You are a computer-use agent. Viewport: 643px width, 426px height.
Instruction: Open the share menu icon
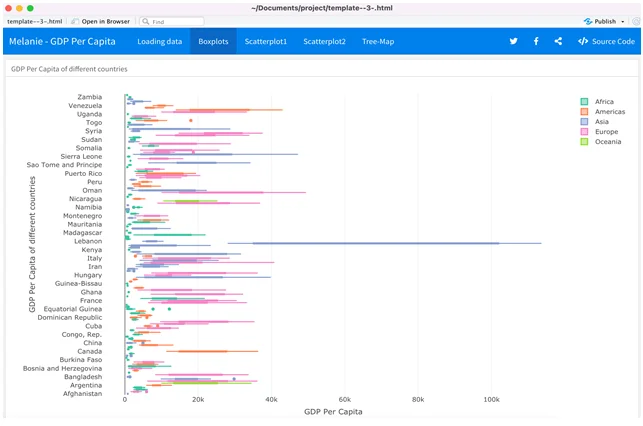coord(558,41)
